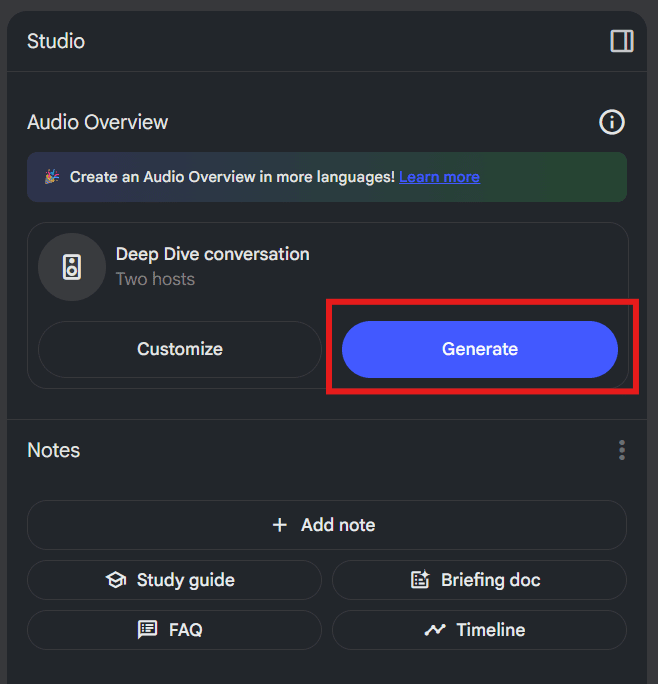Generate the Deep Dive audio overview
The height and width of the screenshot is (684, 658).
[x=480, y=349]
